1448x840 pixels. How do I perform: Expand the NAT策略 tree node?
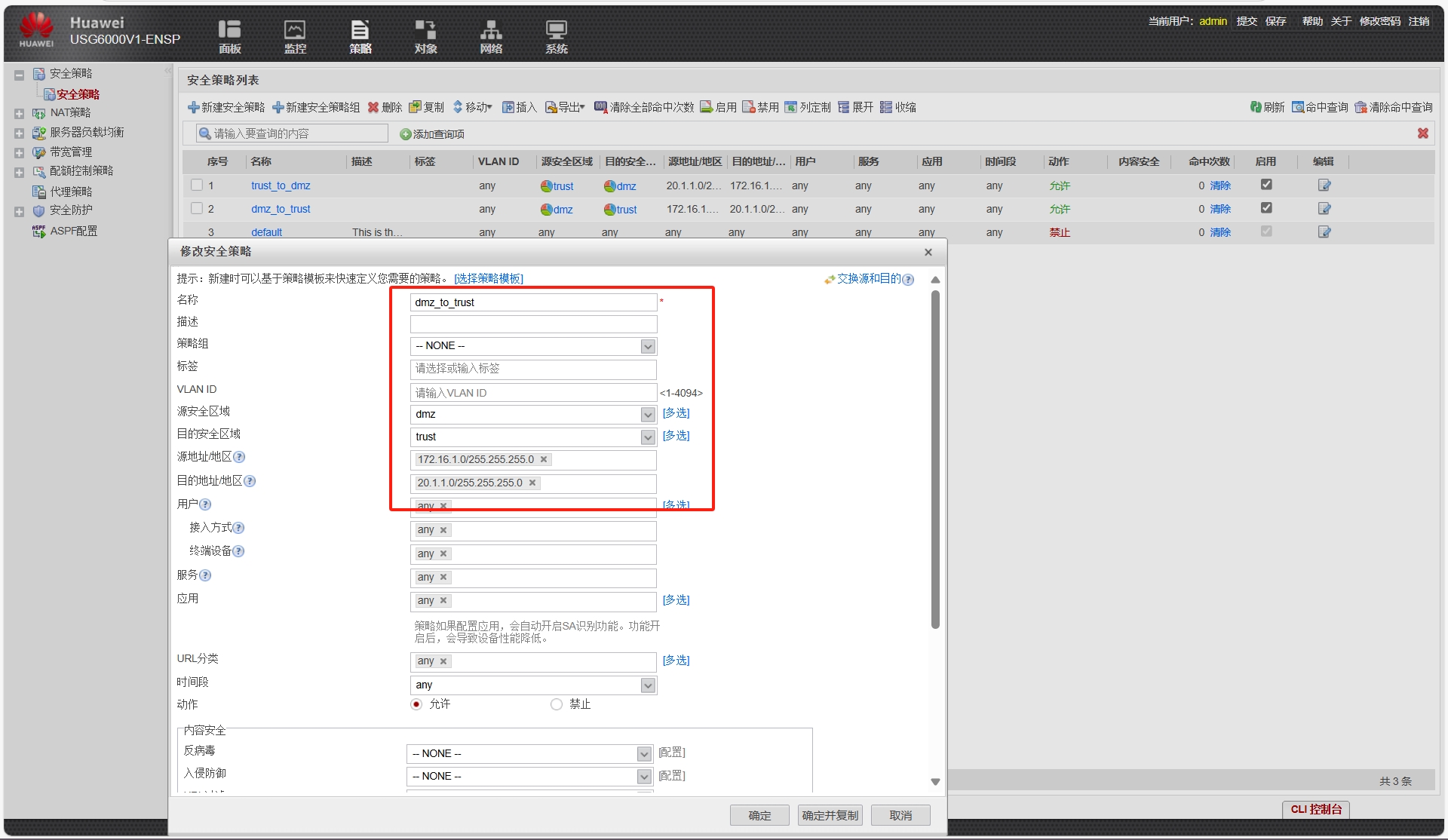(19, 113)
